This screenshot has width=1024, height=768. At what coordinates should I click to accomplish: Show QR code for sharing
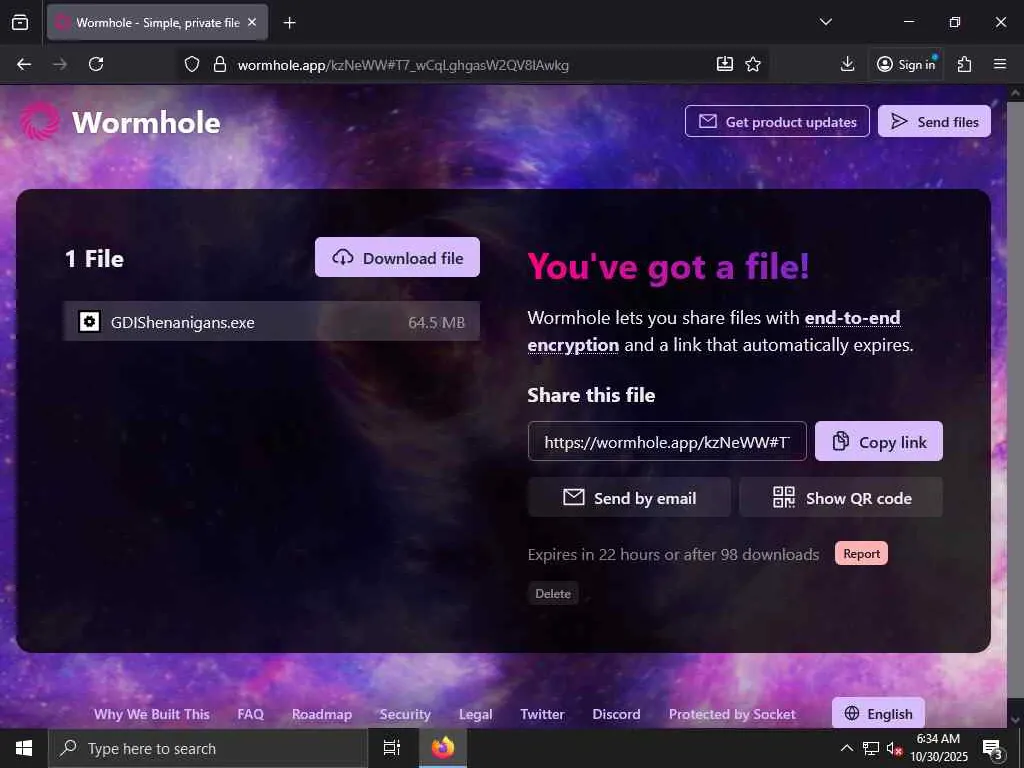point(840,498)
